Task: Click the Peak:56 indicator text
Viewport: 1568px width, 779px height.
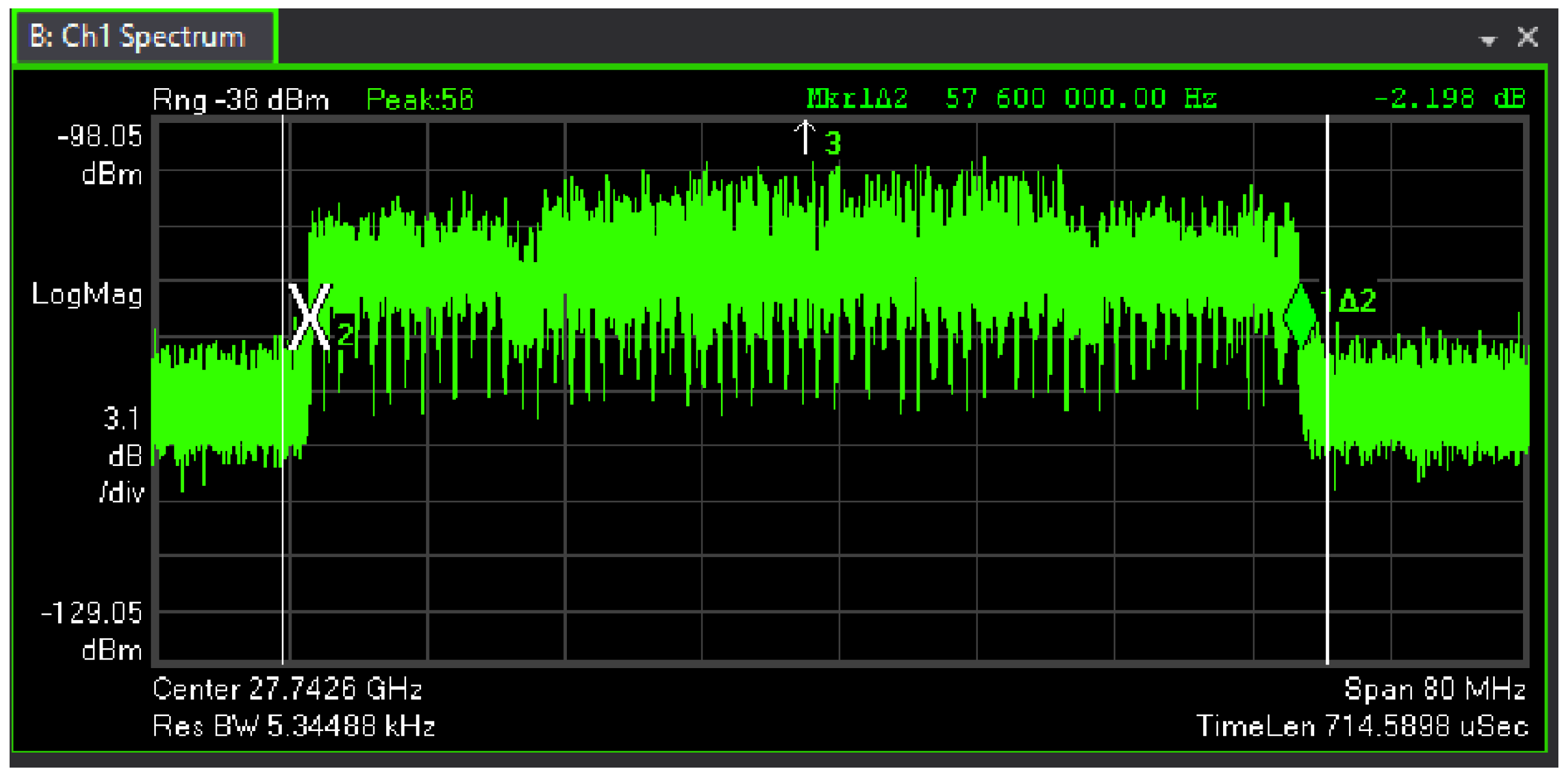Action: click(x=419, y=99)
